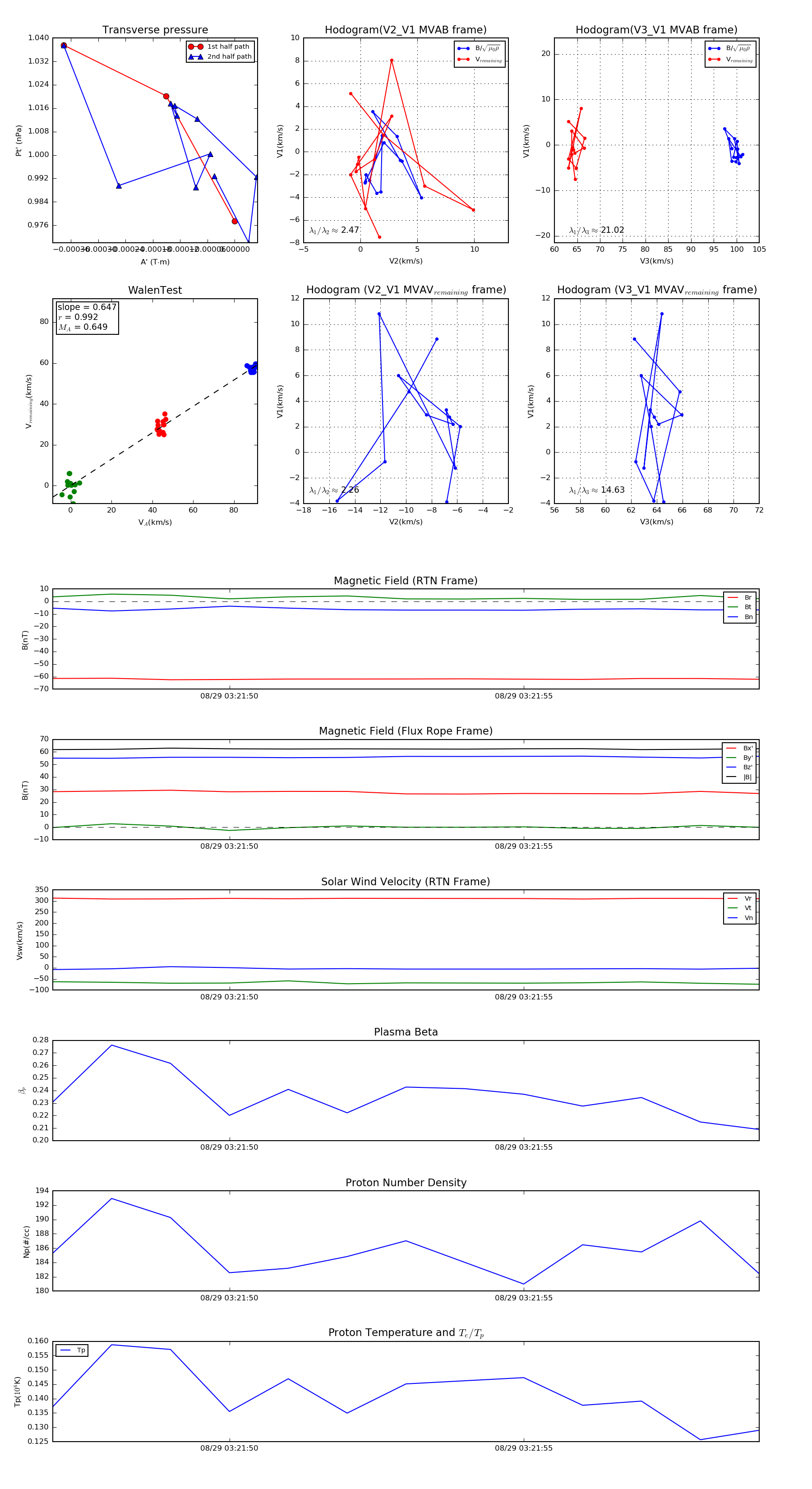The width and height of the screenshot is (812, 1489).
Task: Click the Hodogram(V2_V1 MVAB frame) title
Action: 406,30
